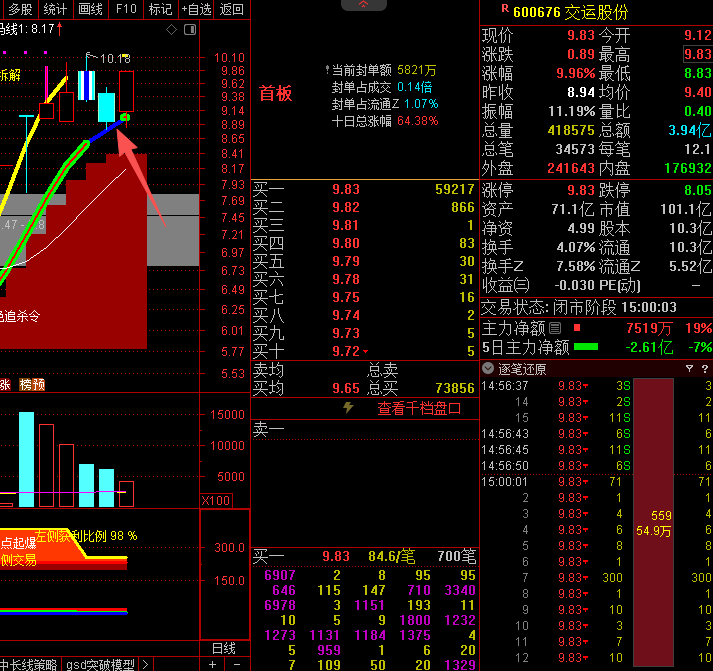Click the minus zoom button under the chart

(238, 664)
